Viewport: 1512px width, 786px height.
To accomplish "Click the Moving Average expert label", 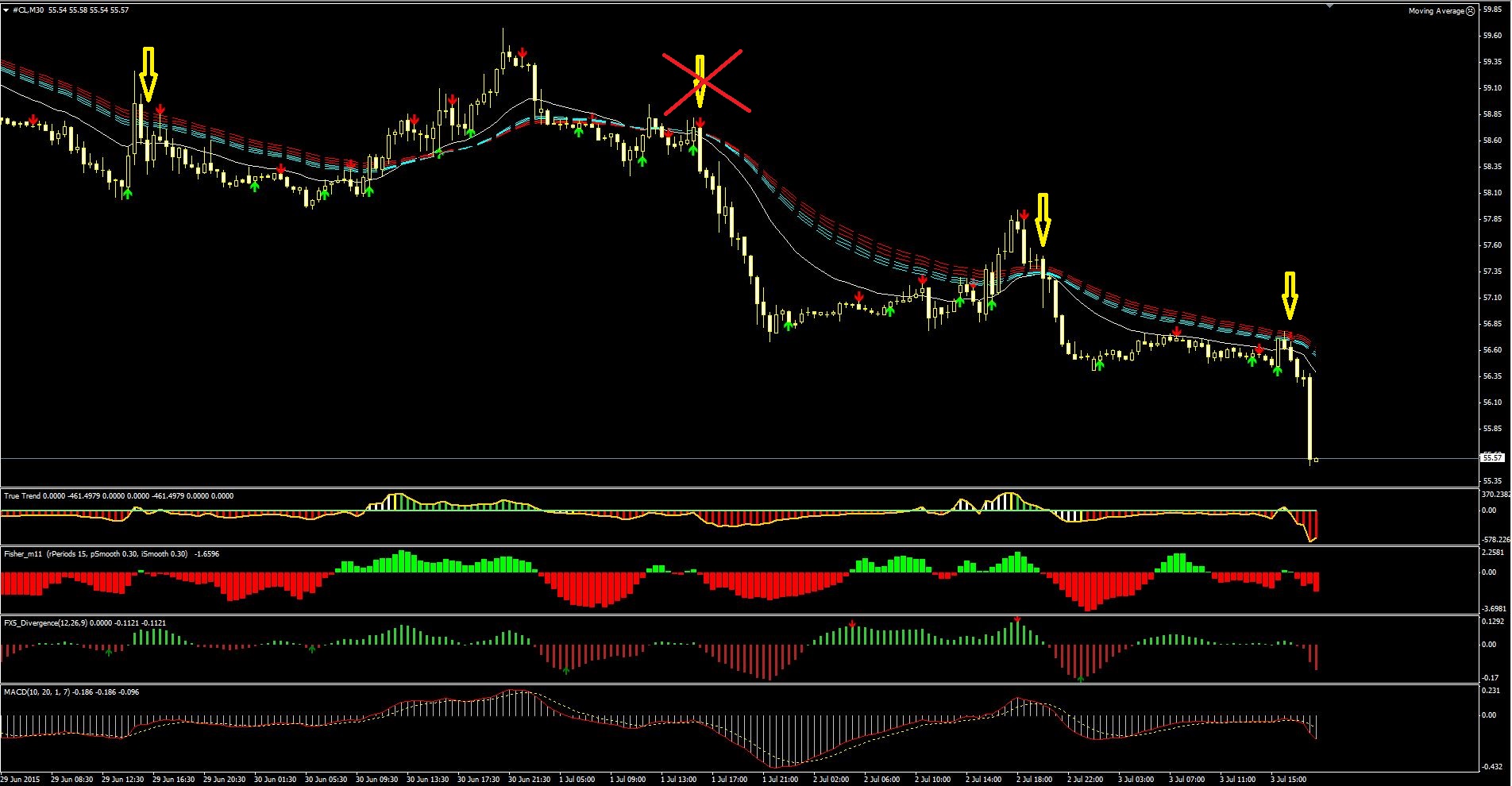I will tap(1436, 11).
